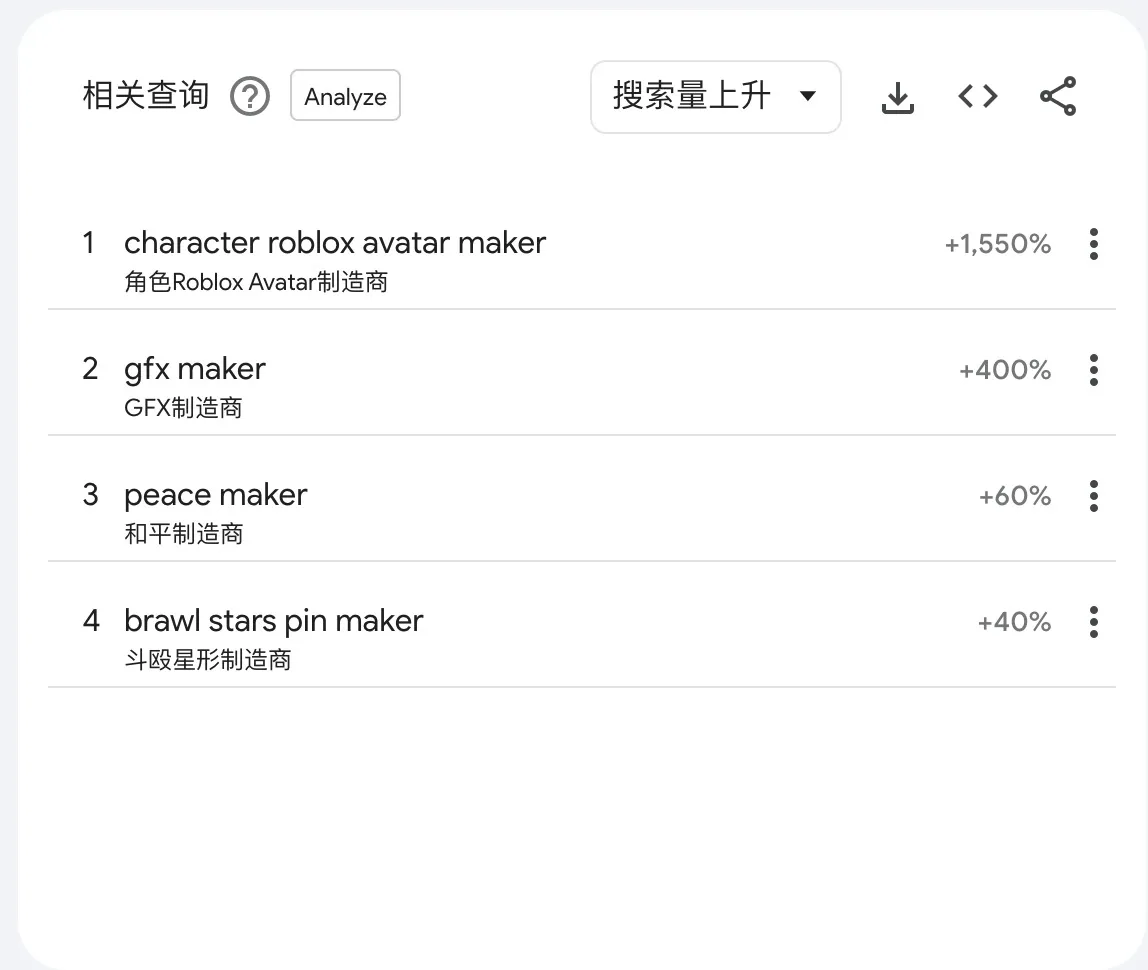Click the help question mark icon
The image size is (1148, 970).
tap(250, 96)
